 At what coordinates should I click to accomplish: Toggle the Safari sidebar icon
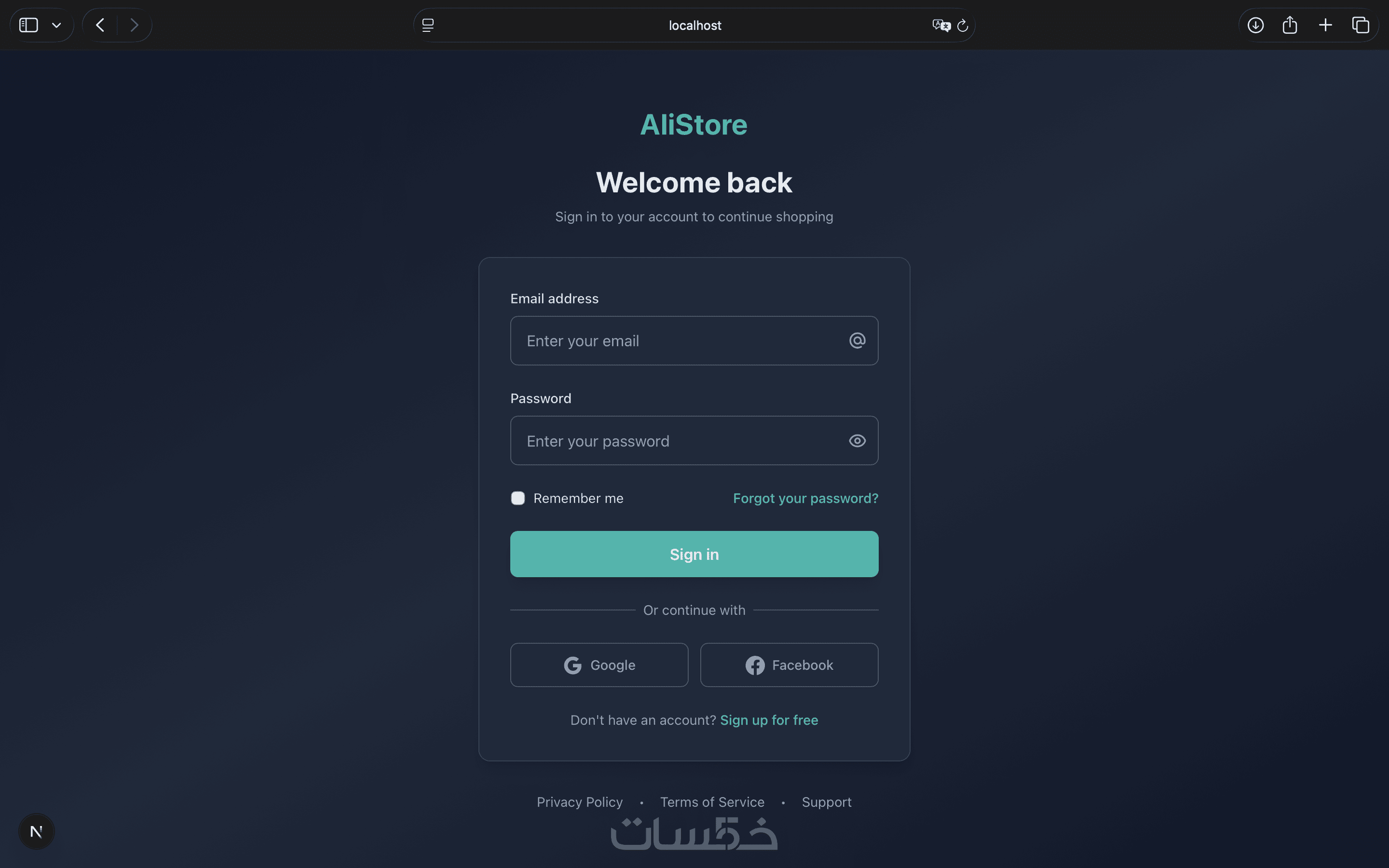click(29, 25)
